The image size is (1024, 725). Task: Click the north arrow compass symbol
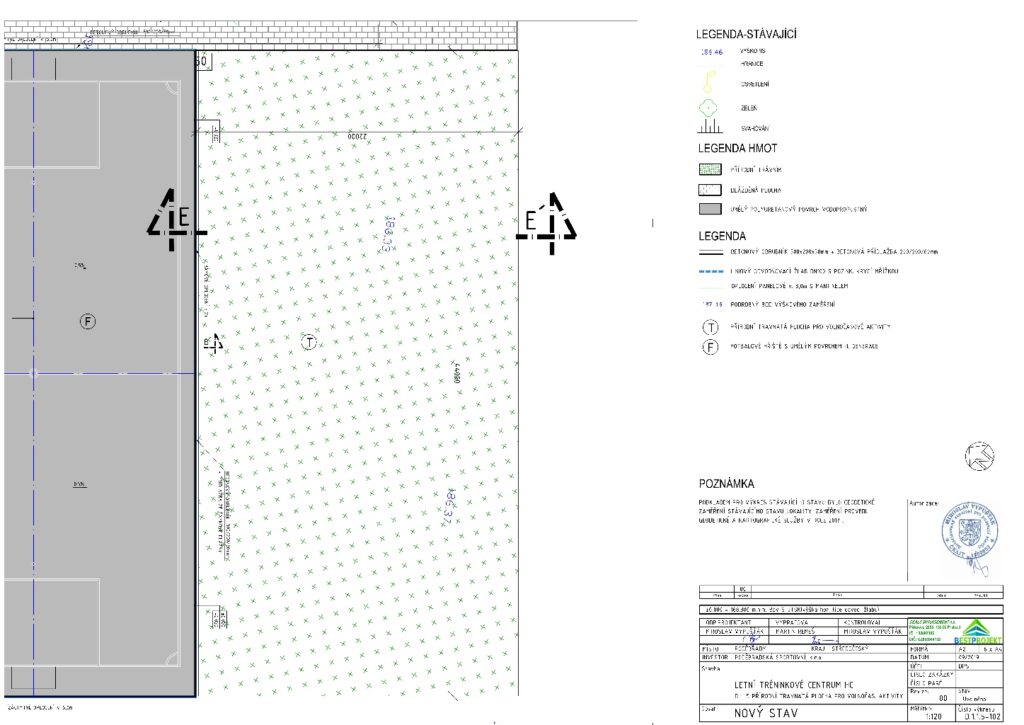tap(980, 458)
